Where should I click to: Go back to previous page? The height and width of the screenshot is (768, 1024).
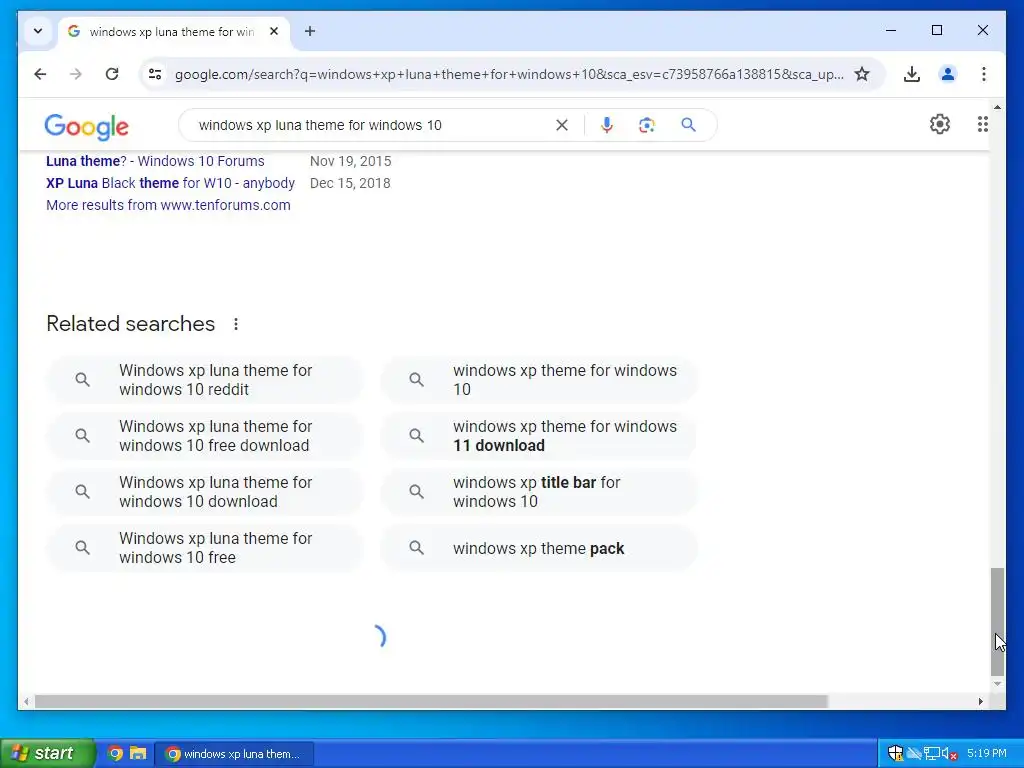(x=40, y=74)
